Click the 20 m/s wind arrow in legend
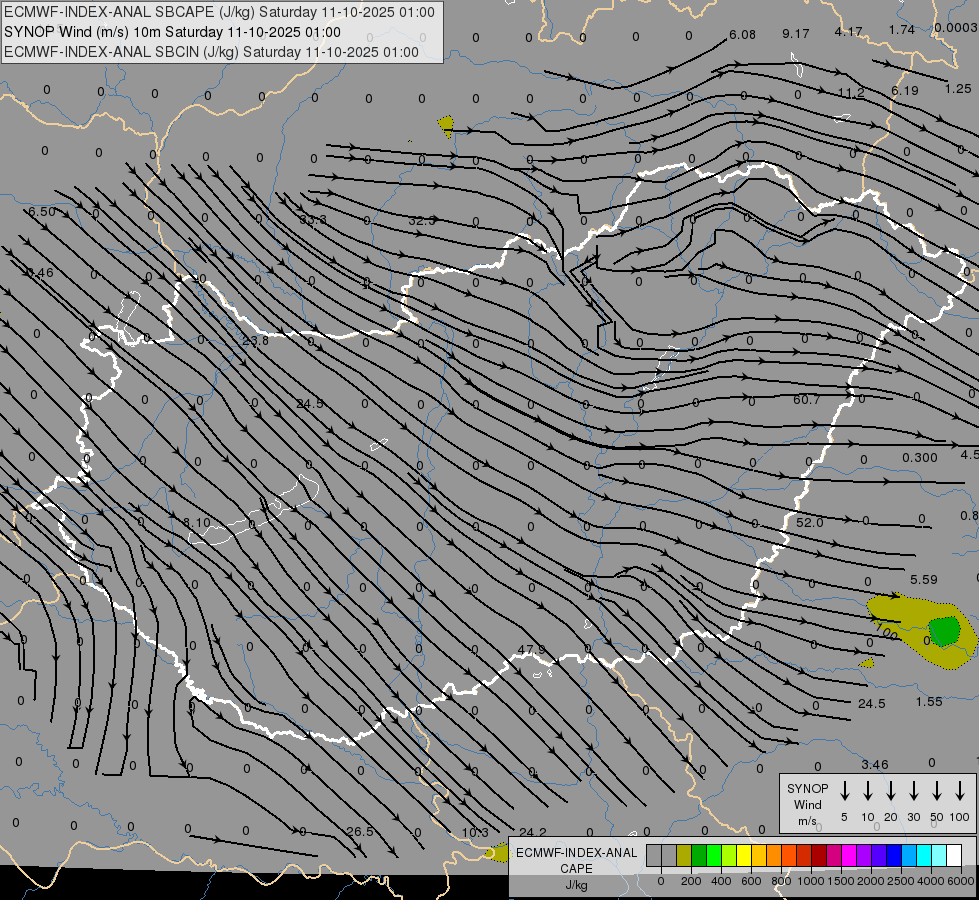The width and height of the screenshot is (979, 900). point(891,791)
